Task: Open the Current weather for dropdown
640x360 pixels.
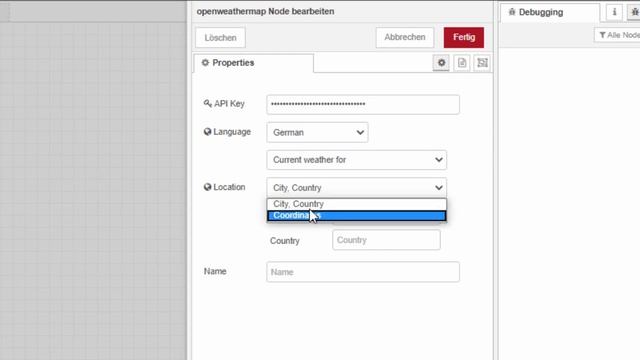Action: [x=356, y=160]
